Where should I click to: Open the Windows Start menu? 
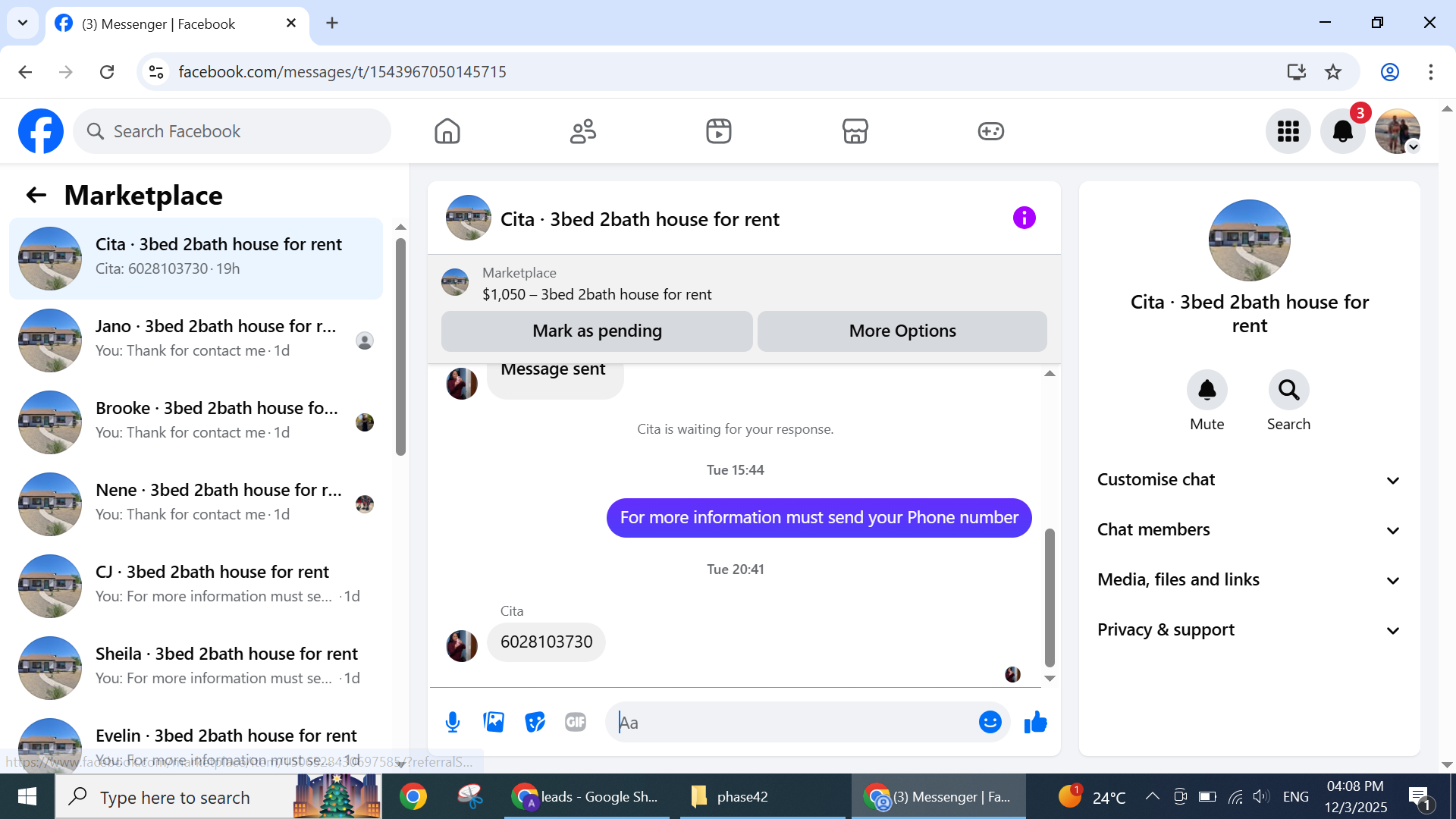click(27, 797)
